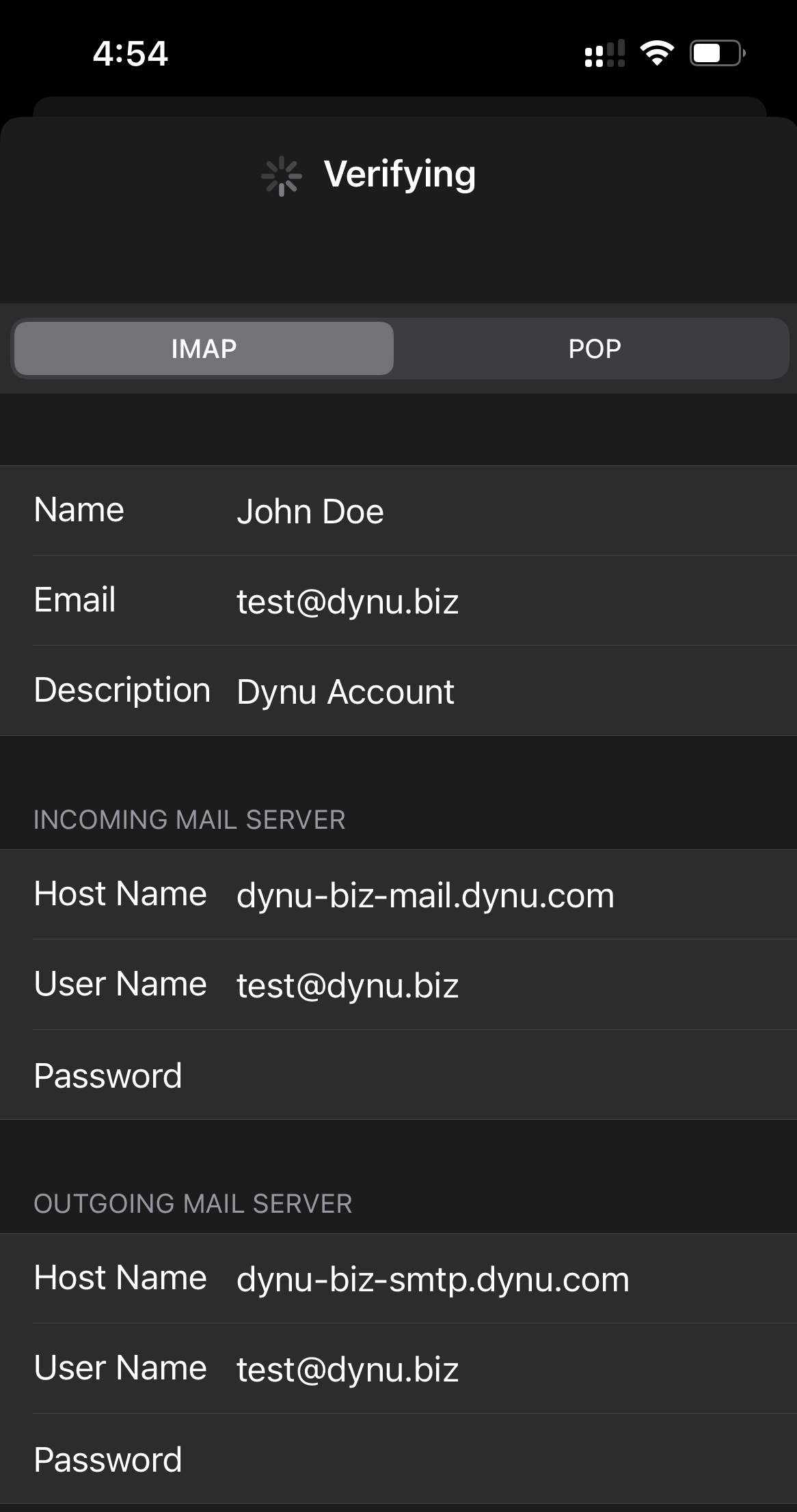Edit the Email field test@dynu.biz

pos(398,601)
